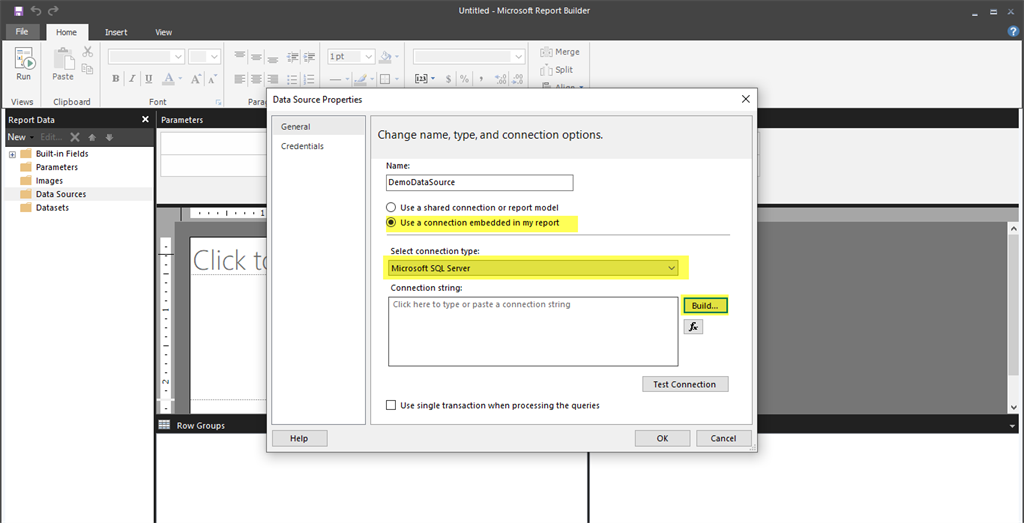Select Use a shared connection or report model
Viewport: 1024px width, 523px height.
[473, 208]
